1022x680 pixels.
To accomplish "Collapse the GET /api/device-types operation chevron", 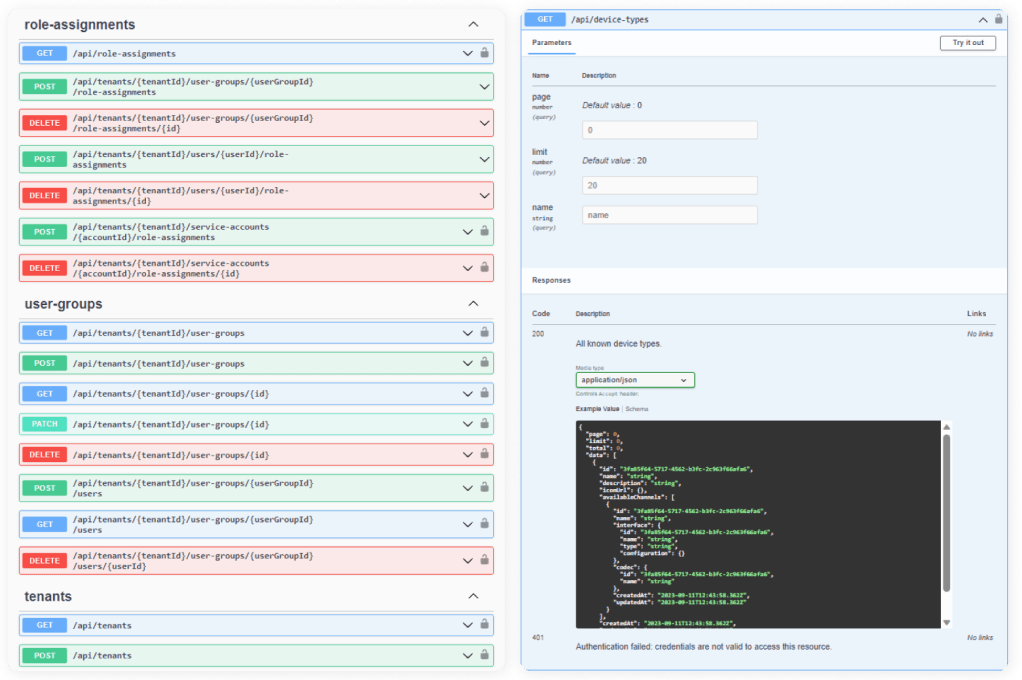I will (x=983, y=20).
